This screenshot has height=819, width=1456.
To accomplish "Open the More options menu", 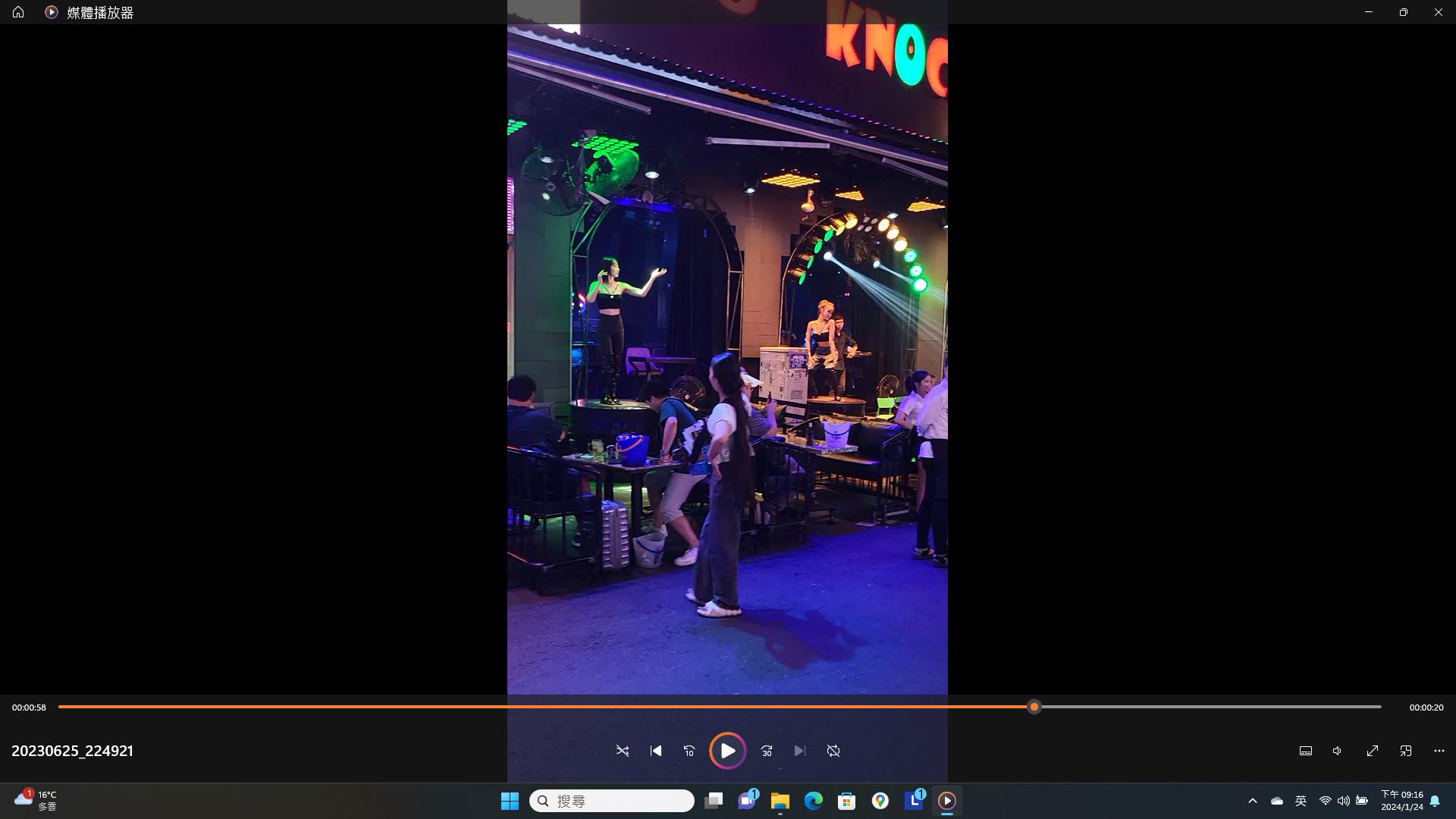I will click(1439, 751).
